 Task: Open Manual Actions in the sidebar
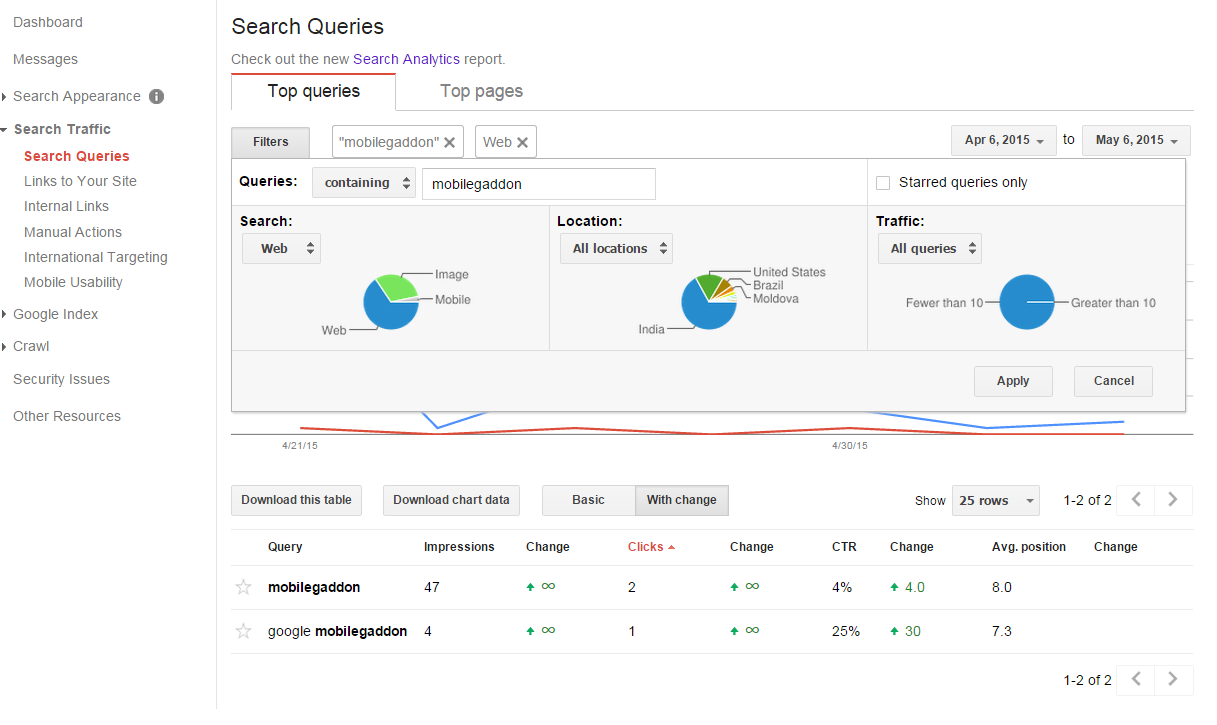click(x=73, y=232)
